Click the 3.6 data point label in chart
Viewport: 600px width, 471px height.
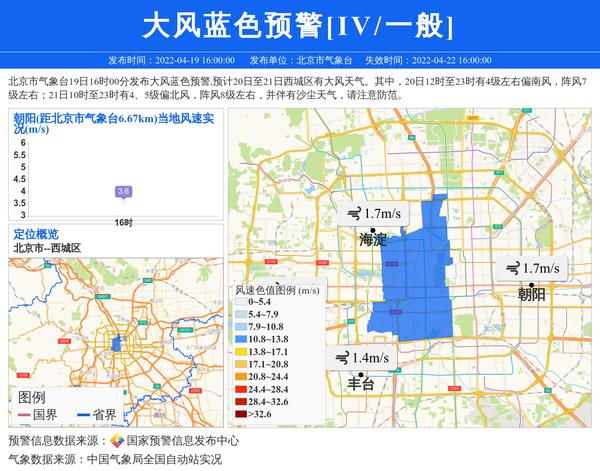124,191
